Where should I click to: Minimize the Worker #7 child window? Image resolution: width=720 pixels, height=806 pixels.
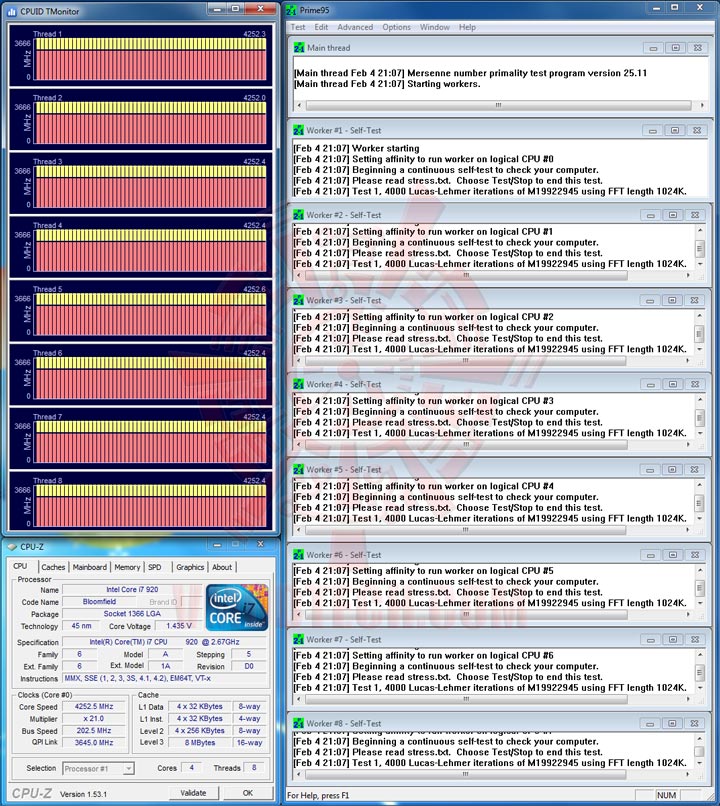tap(650, 639)
